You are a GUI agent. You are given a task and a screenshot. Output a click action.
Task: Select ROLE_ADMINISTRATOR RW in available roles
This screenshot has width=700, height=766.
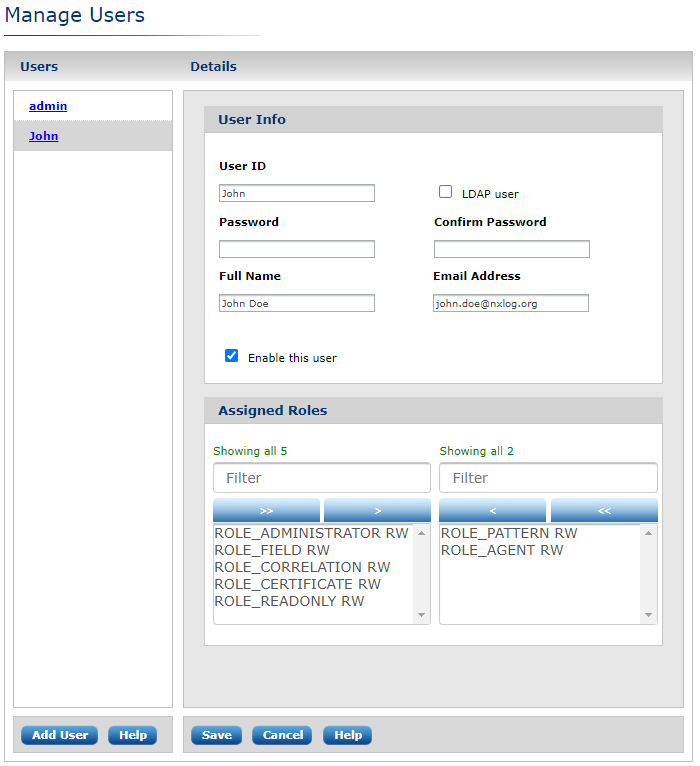[x=311, y=534]
